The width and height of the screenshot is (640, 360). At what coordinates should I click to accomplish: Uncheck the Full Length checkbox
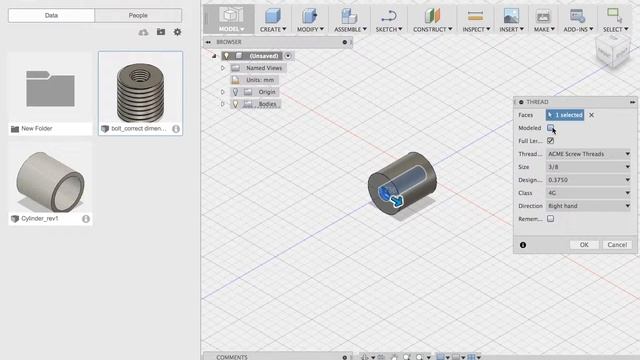(x=550, y=141)
